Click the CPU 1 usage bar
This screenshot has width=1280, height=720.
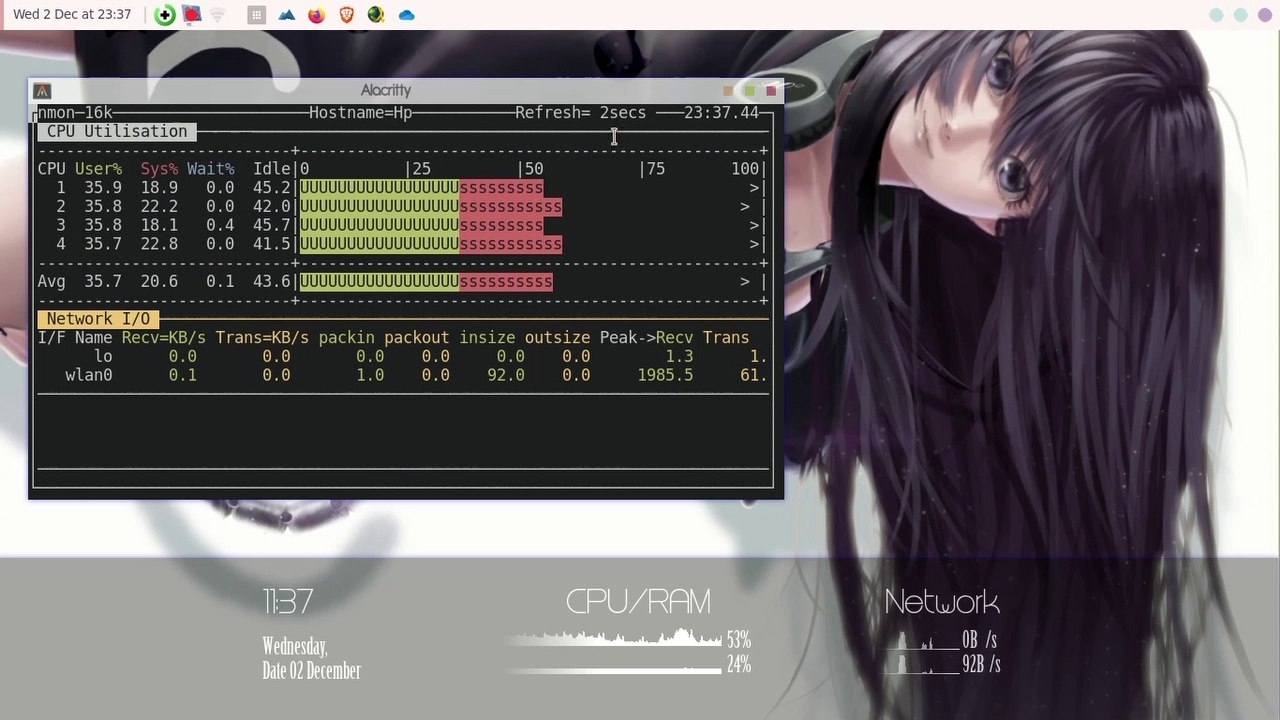click(422, 188)
